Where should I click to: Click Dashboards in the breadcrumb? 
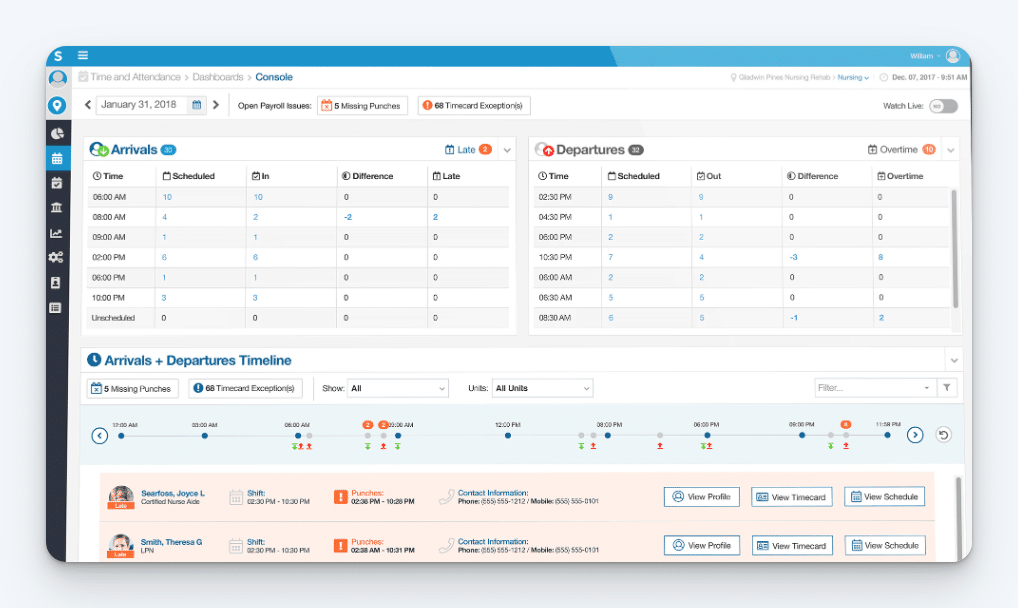coord(218,77)
